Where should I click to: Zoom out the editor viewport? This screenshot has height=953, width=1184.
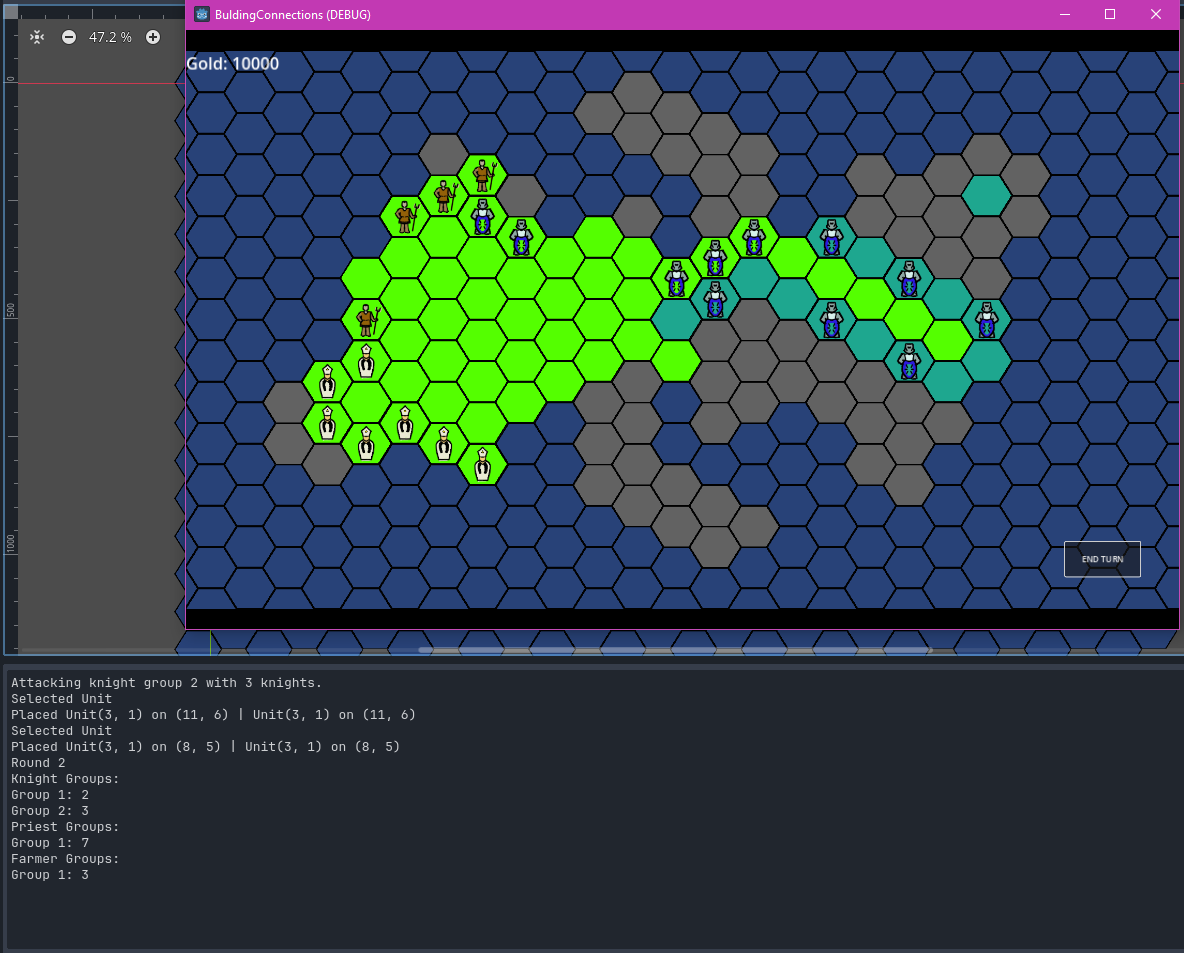point(69,37)
